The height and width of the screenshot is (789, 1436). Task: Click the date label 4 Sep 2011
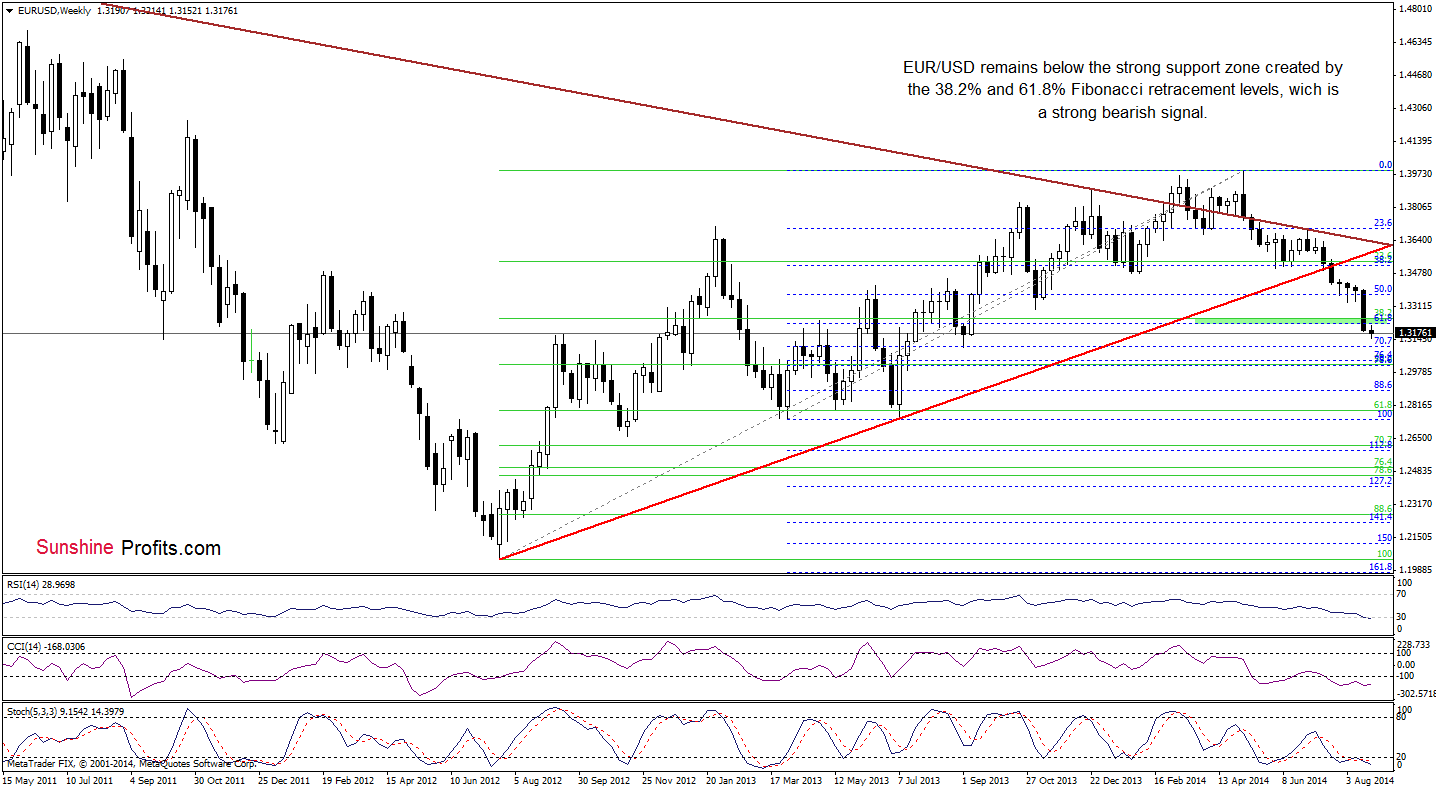[x=155, y=778]
